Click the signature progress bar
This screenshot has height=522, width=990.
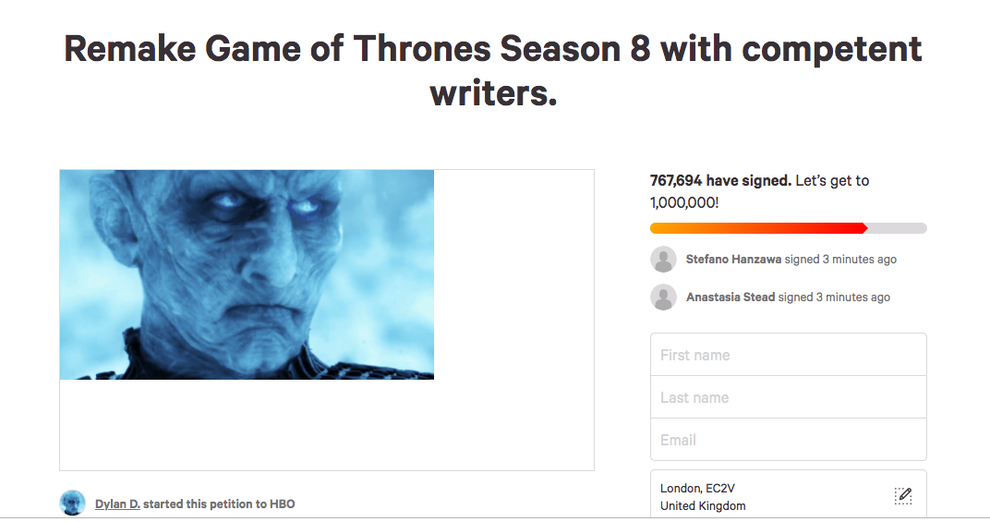(x=788, y=228)
